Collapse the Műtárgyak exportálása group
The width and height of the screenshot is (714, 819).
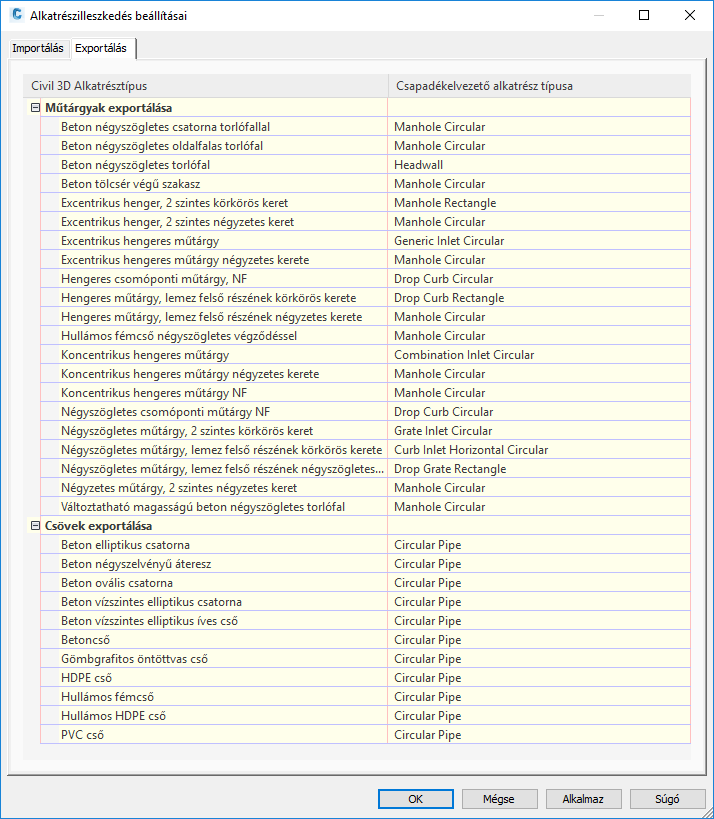35,108
